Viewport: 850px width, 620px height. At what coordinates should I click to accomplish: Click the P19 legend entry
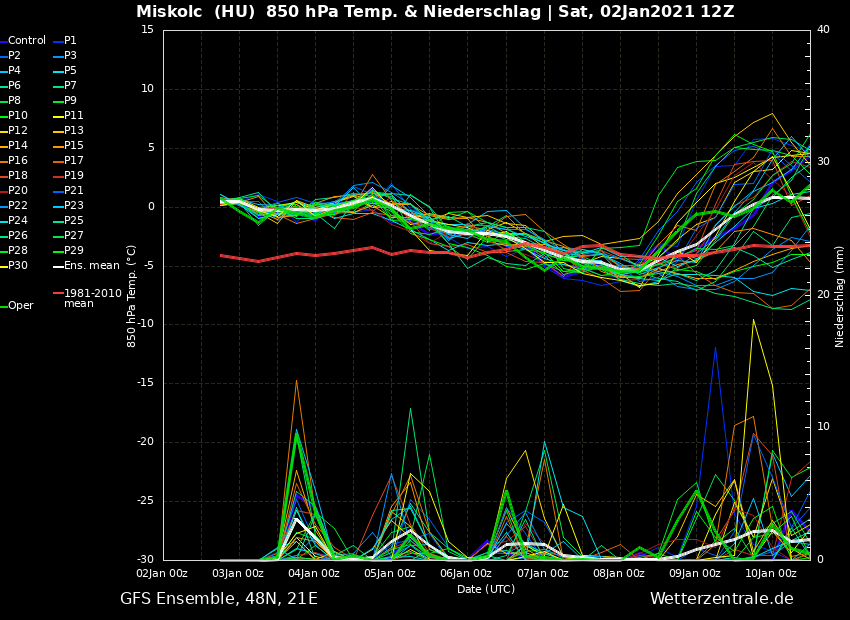tap(74, 176)
